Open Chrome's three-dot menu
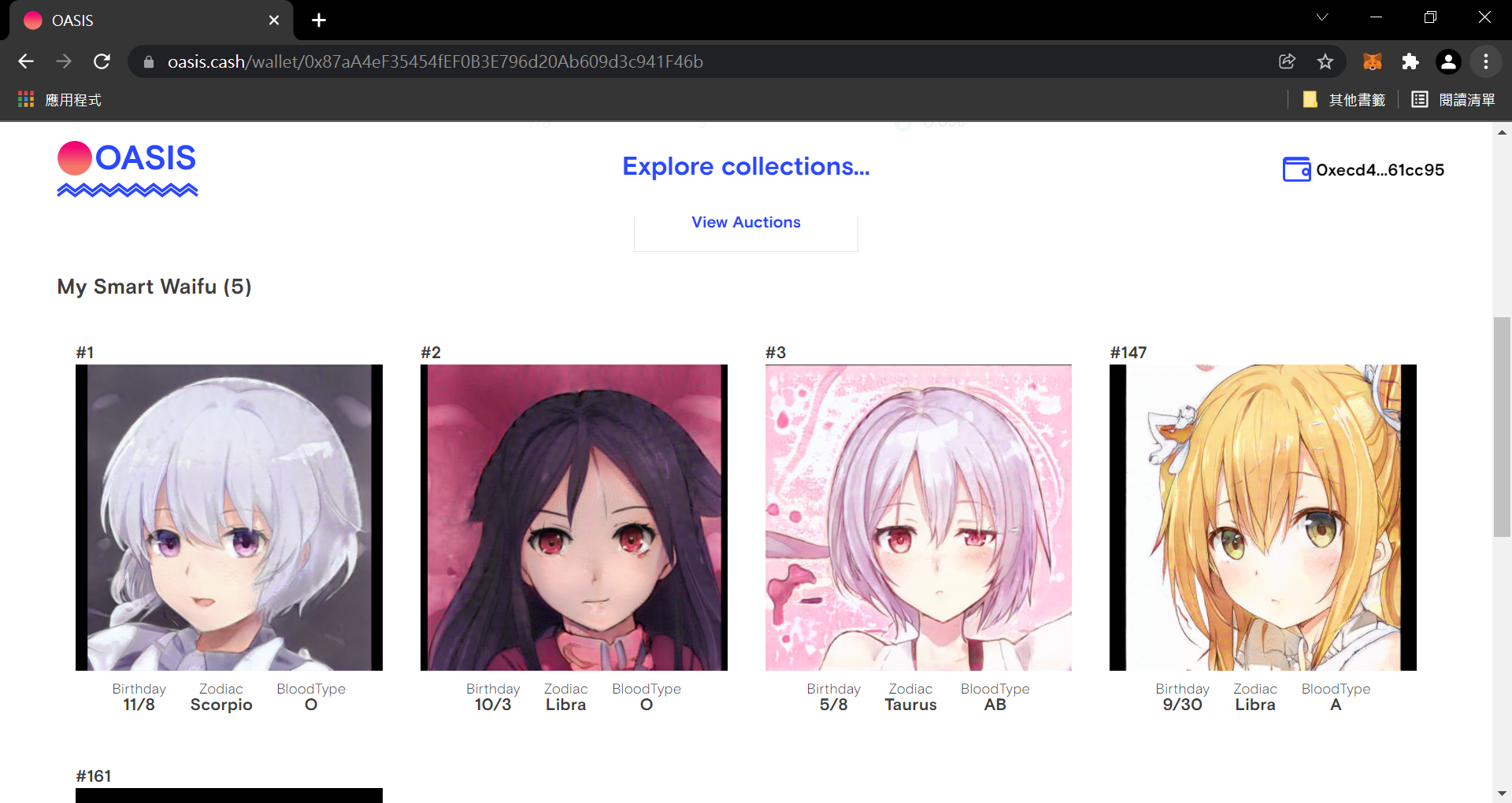 (1486, 61)
